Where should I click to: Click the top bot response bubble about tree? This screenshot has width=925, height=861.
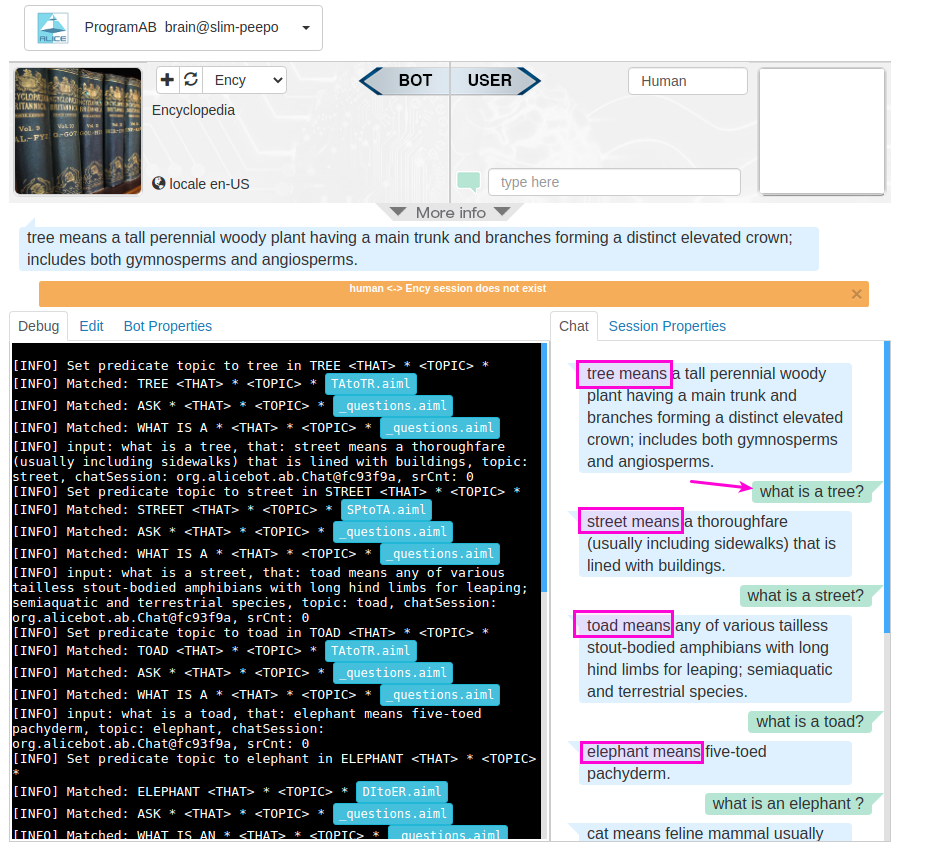(x=419, y=248)
